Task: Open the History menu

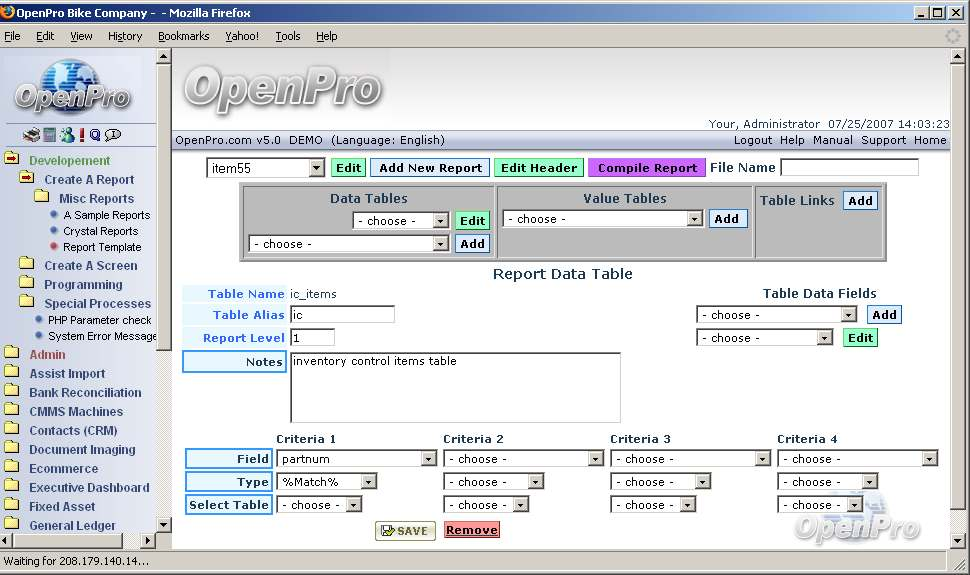Action: [x=125, y=36]
